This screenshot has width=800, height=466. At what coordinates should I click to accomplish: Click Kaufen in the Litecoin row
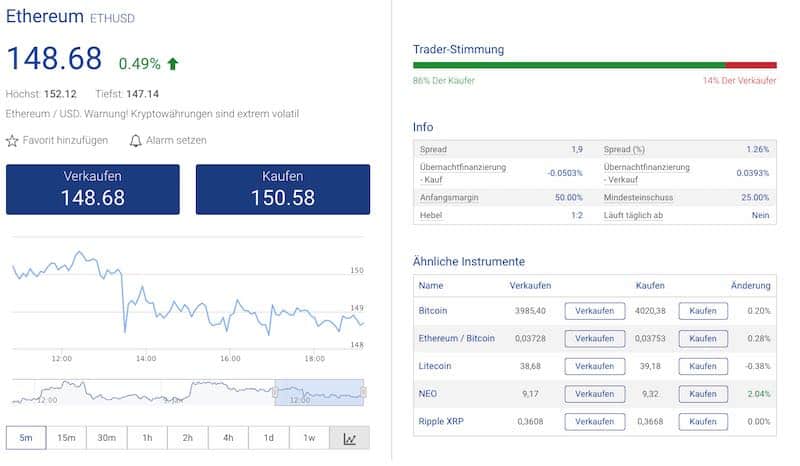703,366
